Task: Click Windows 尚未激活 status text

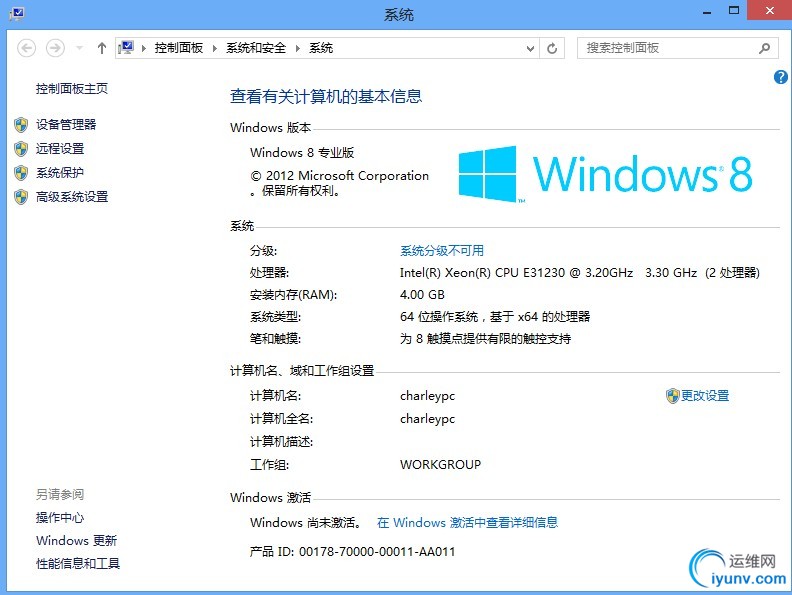Action: pos(307,522)
